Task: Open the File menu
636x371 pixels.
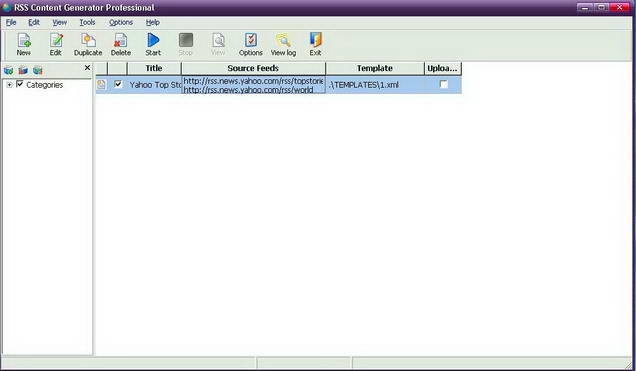Action: point(11,22)
